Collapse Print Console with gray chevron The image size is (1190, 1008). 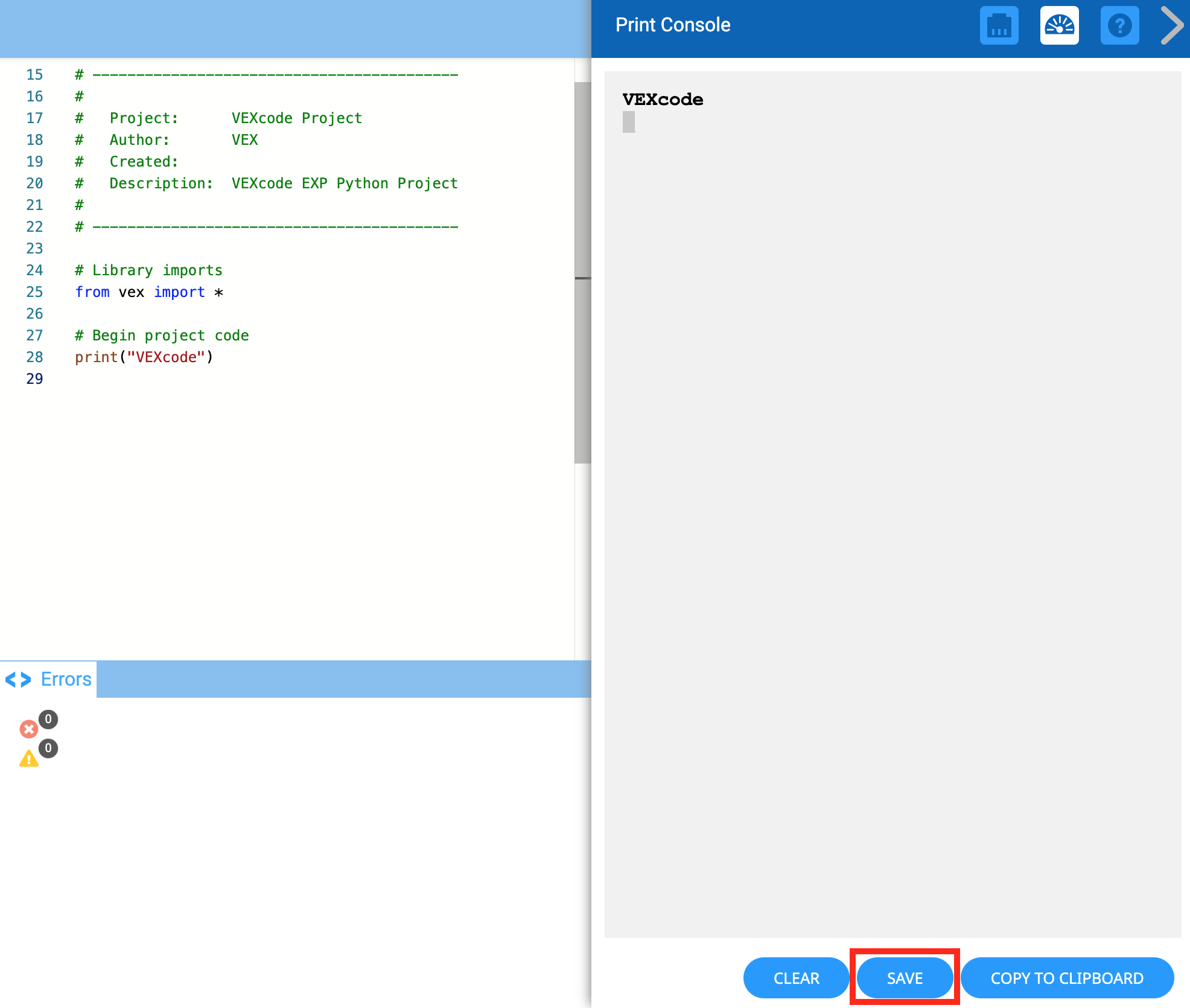coord(1172,26)
